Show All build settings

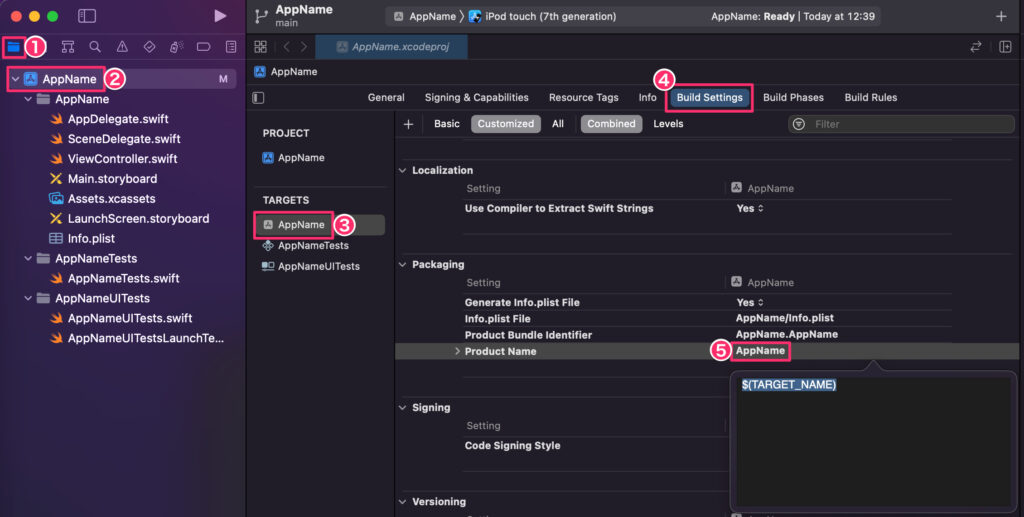click(558, 124)
